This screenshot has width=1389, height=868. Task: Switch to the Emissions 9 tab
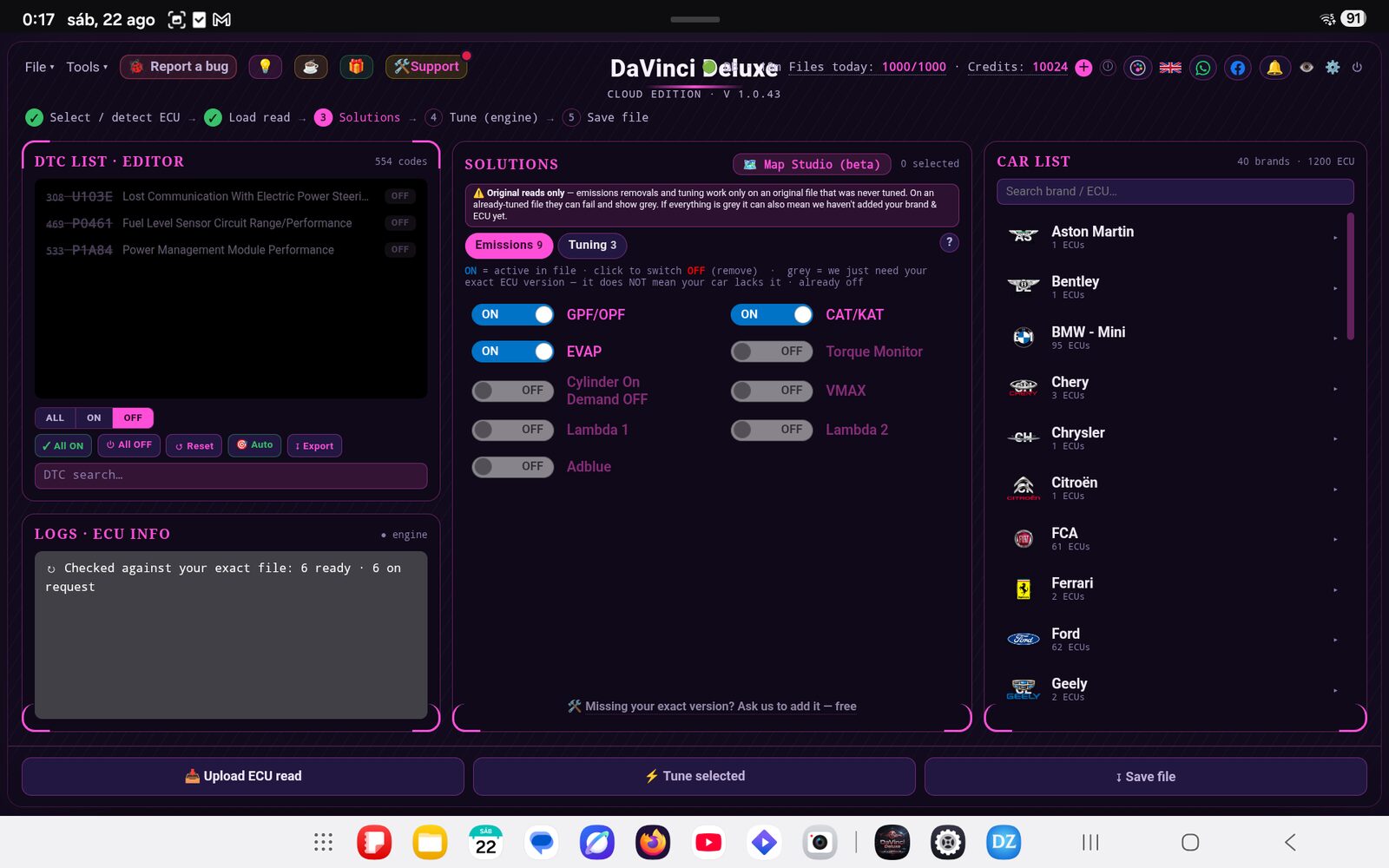click(509, 246)
